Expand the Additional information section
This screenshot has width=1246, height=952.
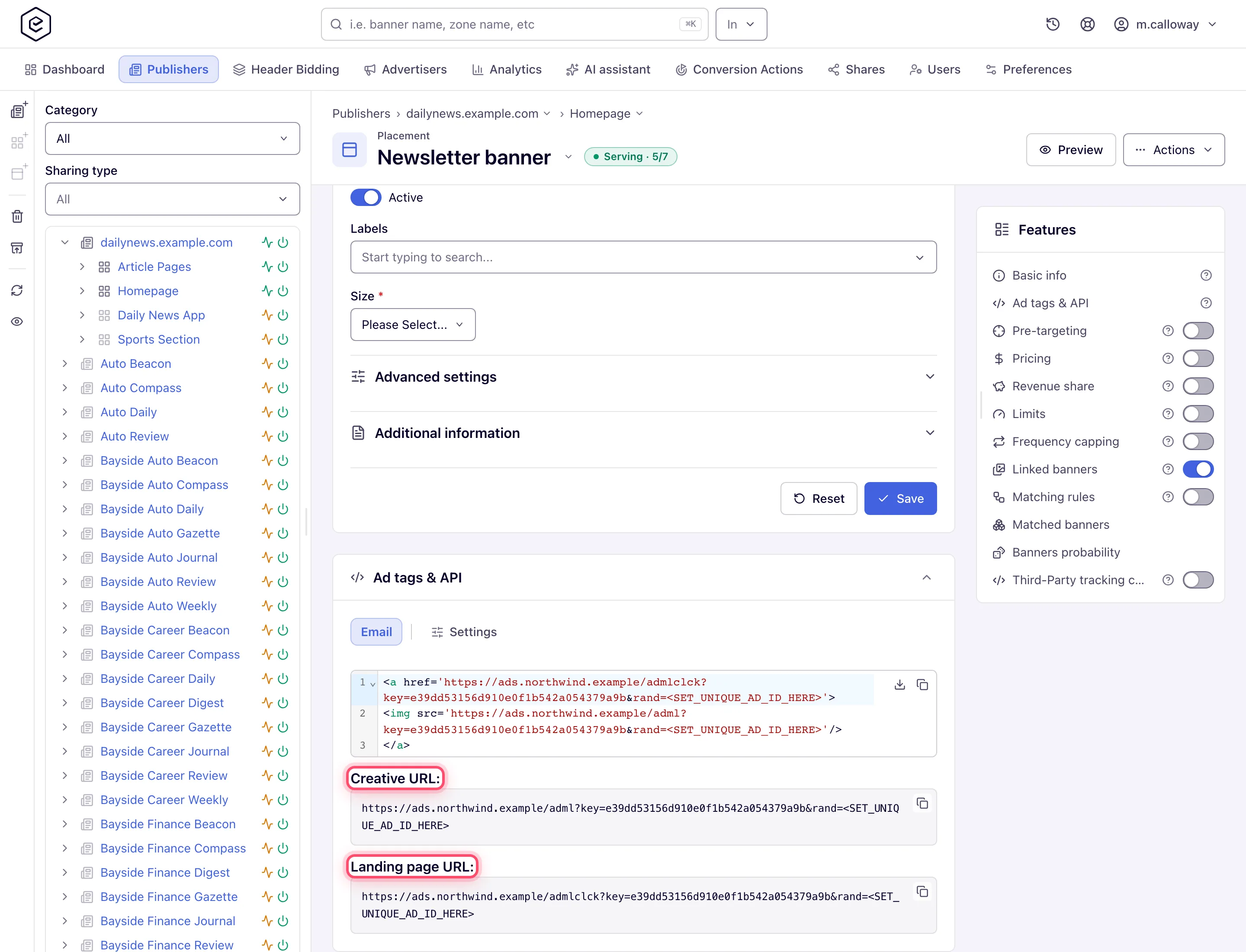643,433
